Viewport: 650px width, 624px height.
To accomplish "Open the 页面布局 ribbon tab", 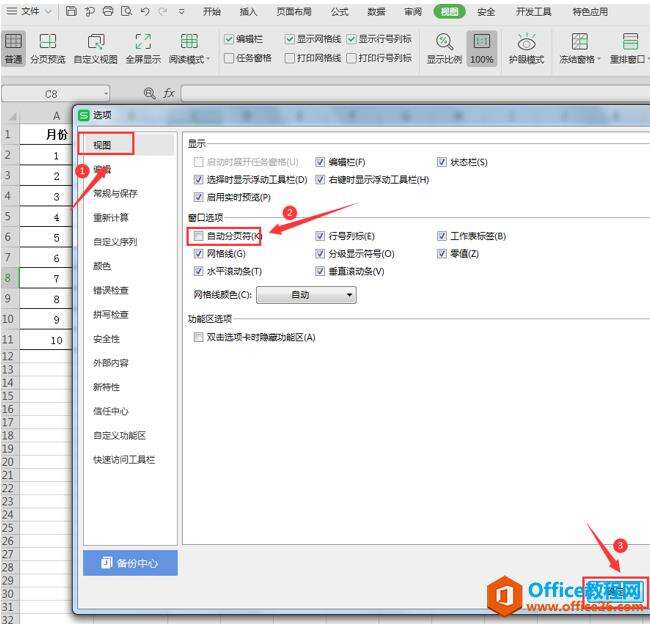I will tap(294, 12).
